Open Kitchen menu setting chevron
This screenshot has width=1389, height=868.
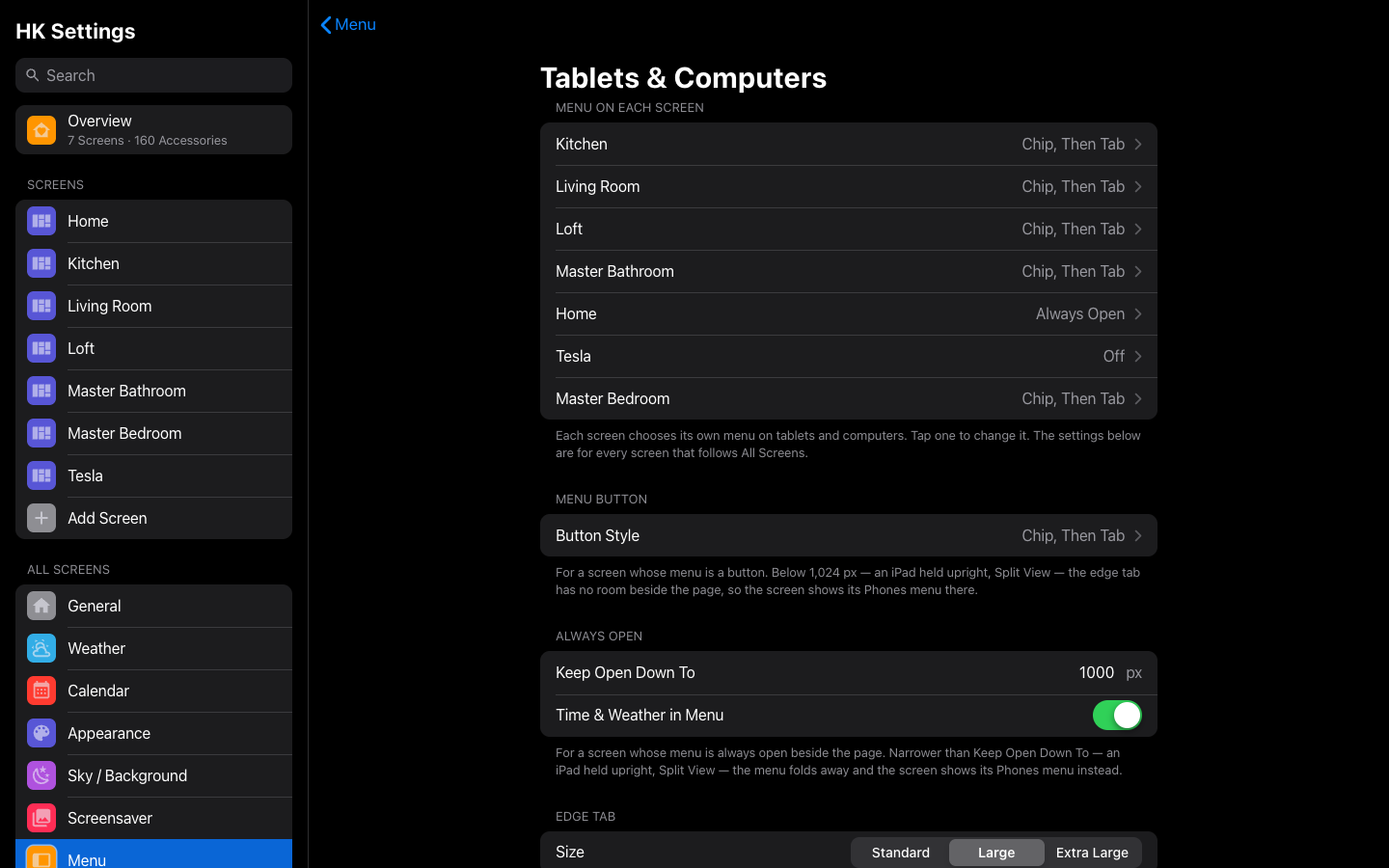pos(1138,144)
